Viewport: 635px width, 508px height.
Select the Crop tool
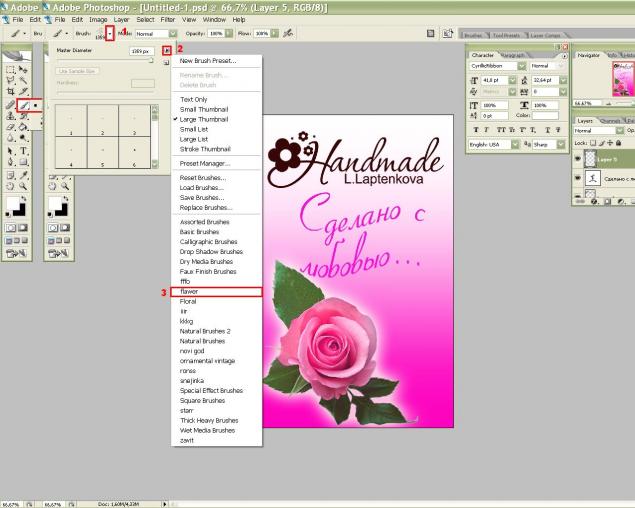10,91
